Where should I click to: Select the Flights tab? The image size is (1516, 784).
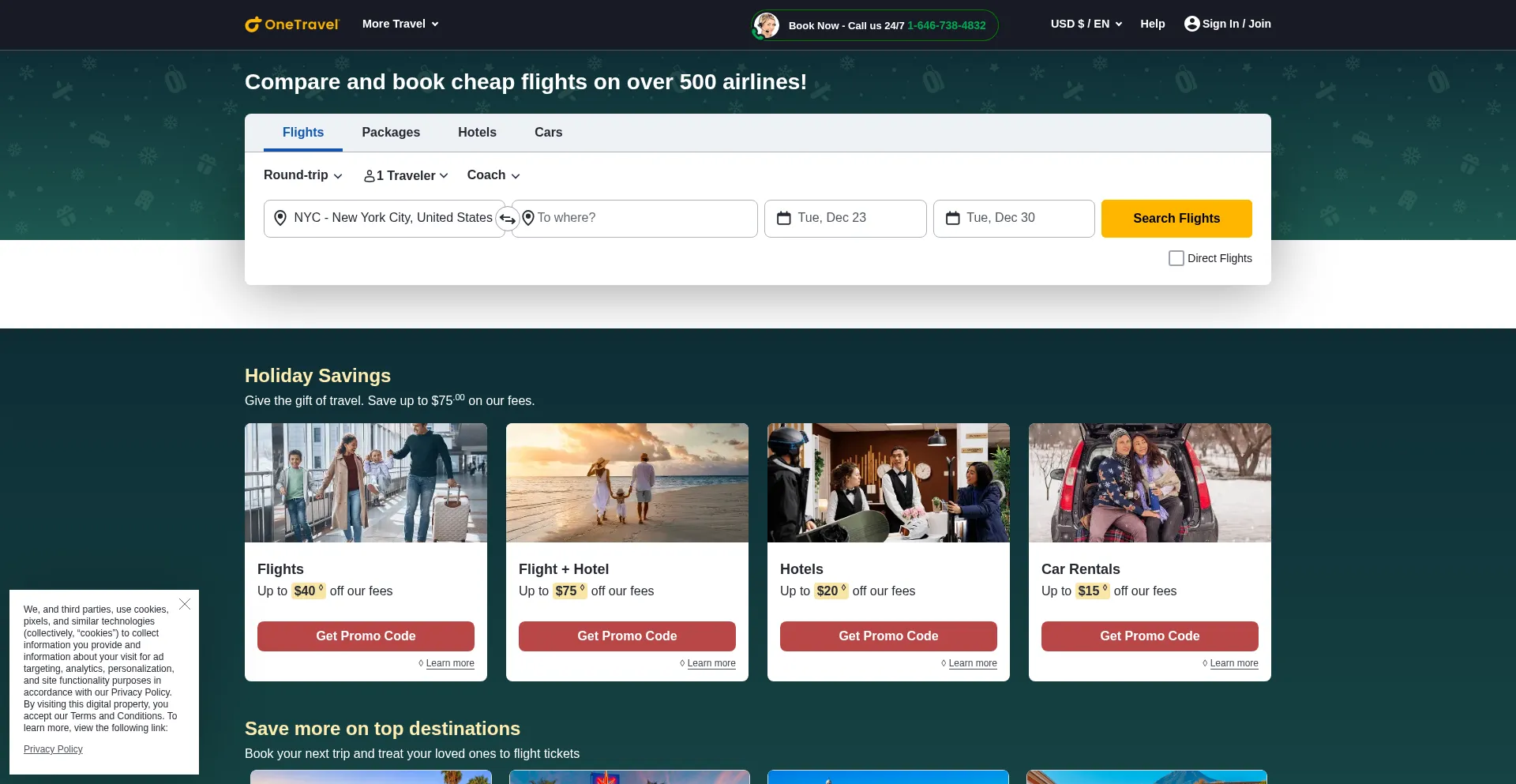point(303,133)
